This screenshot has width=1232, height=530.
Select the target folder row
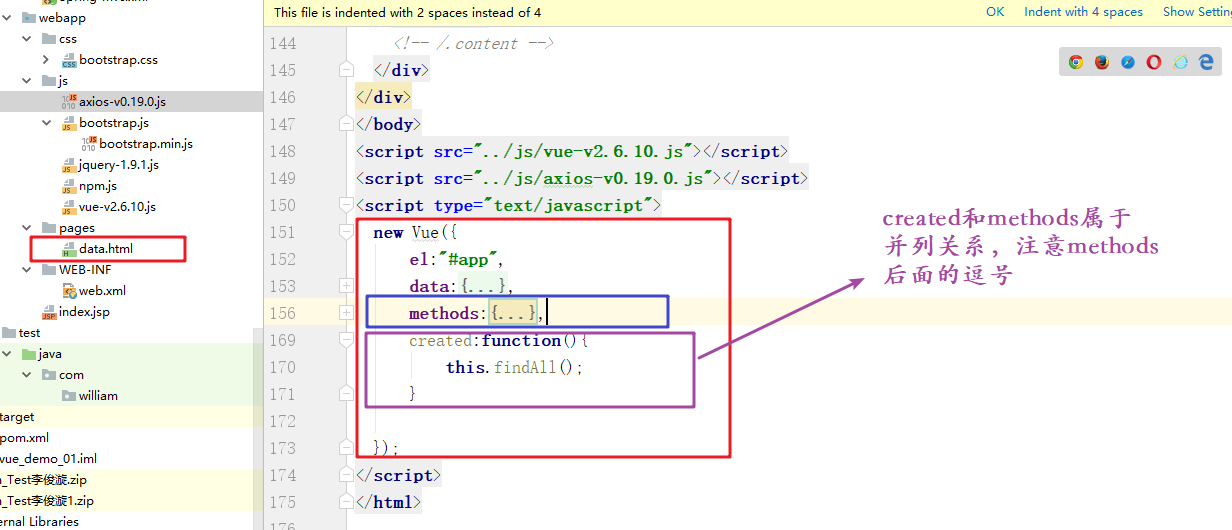131,417
